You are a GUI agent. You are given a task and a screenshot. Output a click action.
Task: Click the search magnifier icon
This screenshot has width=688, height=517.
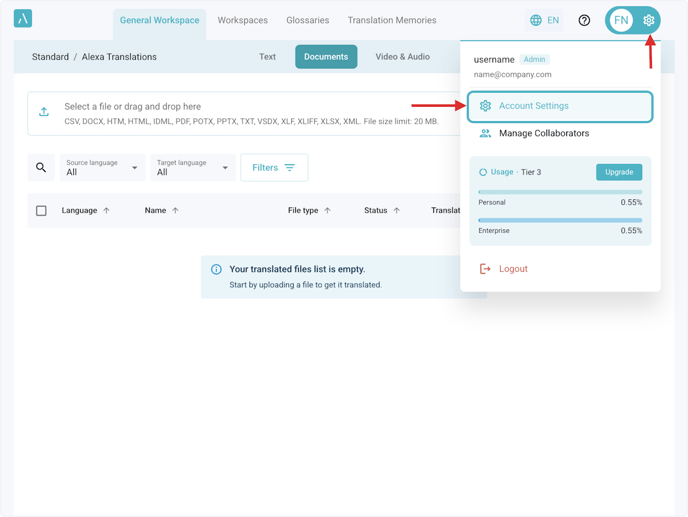pos(41,168)
